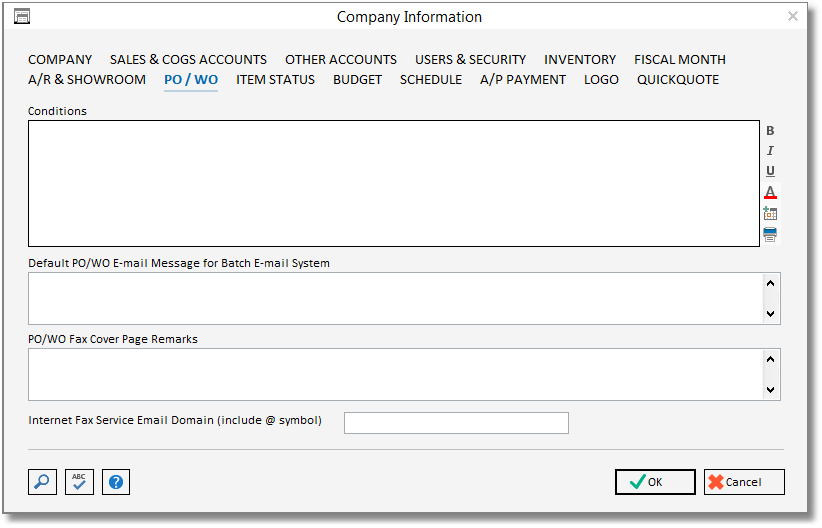Open help with the question mark icon
Screen dimensions: 822x528
(116, 482)
